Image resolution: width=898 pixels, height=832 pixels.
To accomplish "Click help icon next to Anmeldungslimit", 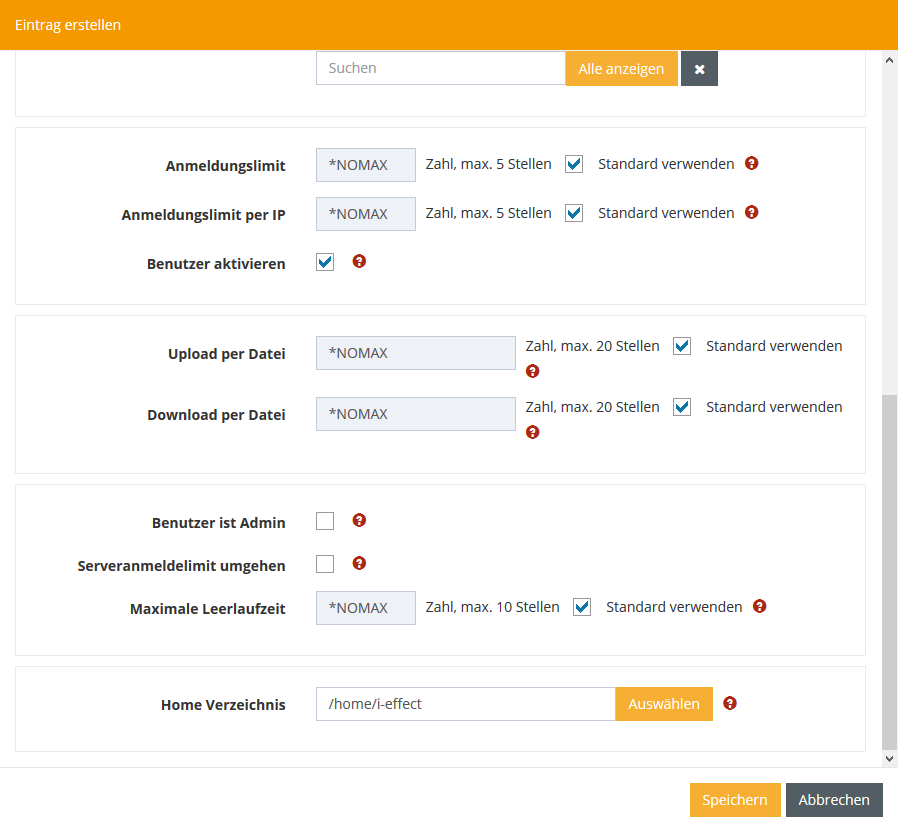I will click(x=752, y=163).
